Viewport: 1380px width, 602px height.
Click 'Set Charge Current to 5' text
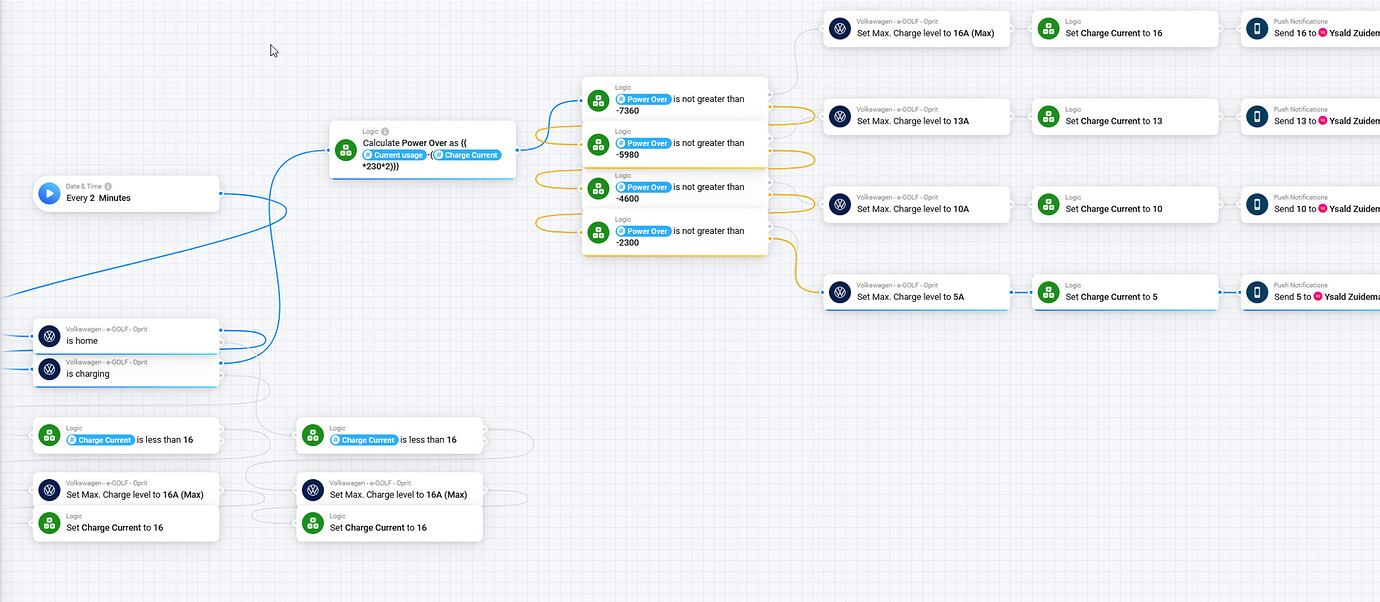(x=1112, y=297)
